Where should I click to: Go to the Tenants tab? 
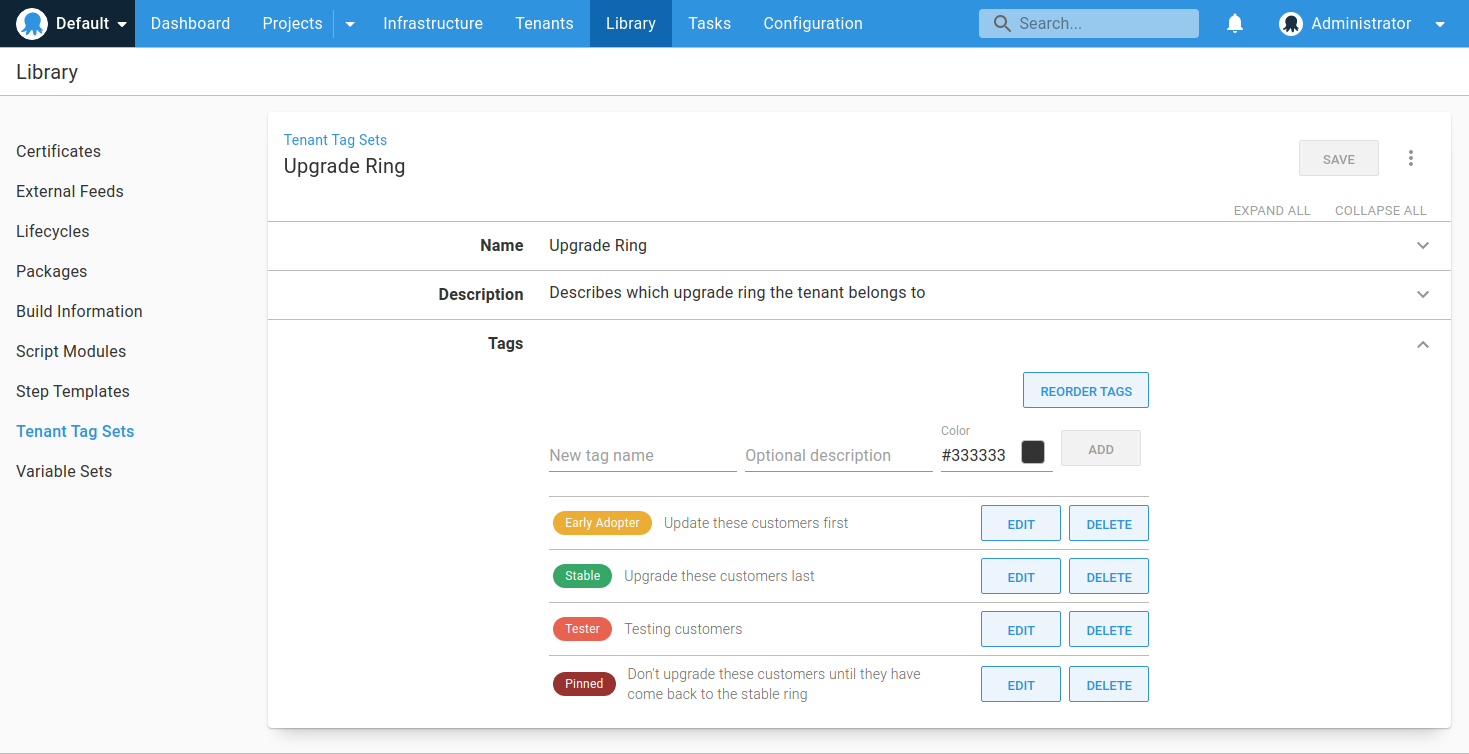click(x=544, y=23)
